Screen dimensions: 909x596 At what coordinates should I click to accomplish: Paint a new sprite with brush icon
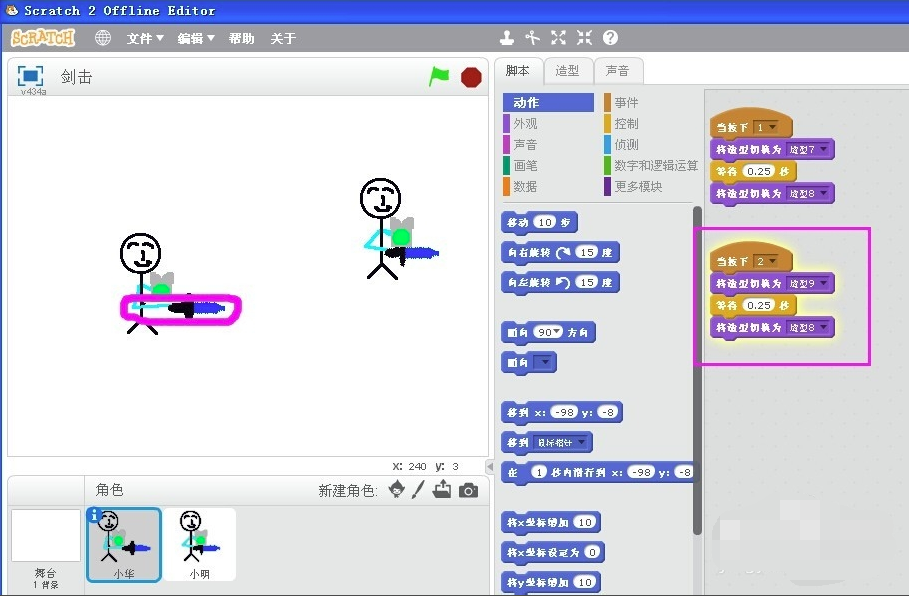[x=418, y=489]
